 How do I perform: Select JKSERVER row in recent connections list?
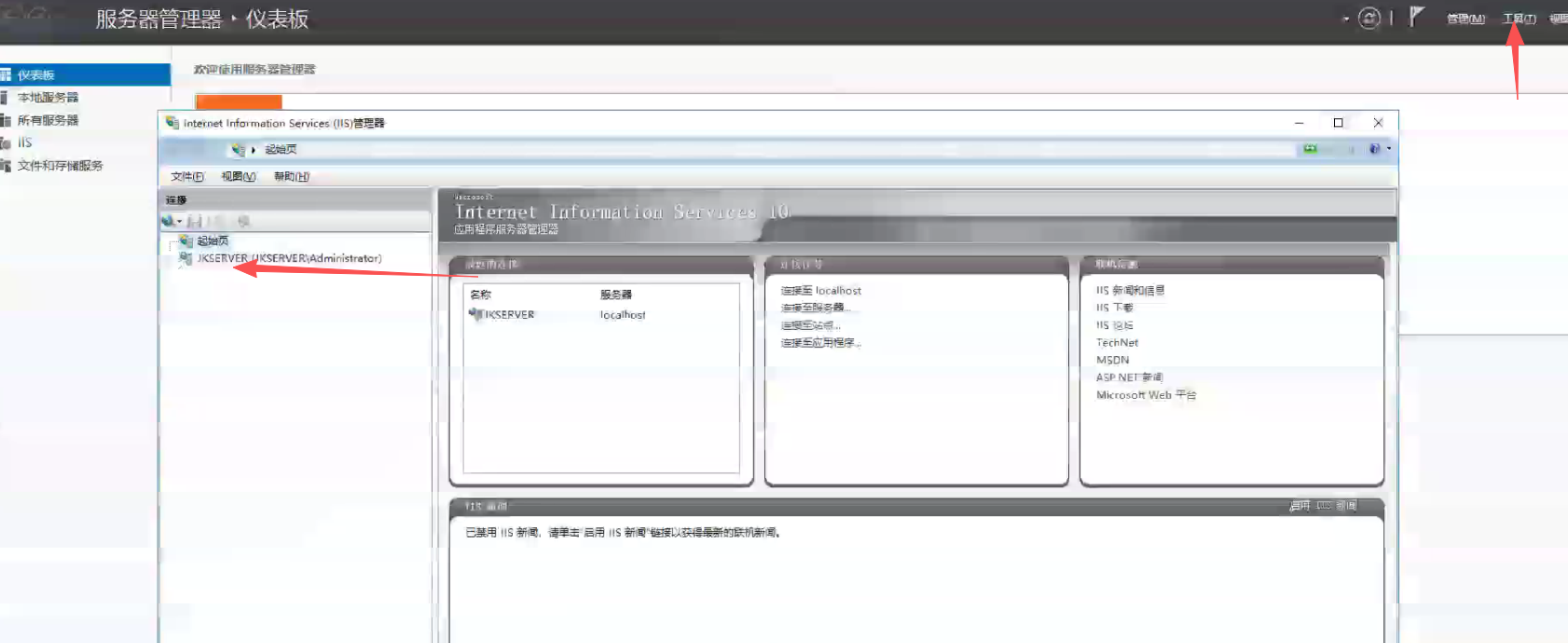coord(509,315)
